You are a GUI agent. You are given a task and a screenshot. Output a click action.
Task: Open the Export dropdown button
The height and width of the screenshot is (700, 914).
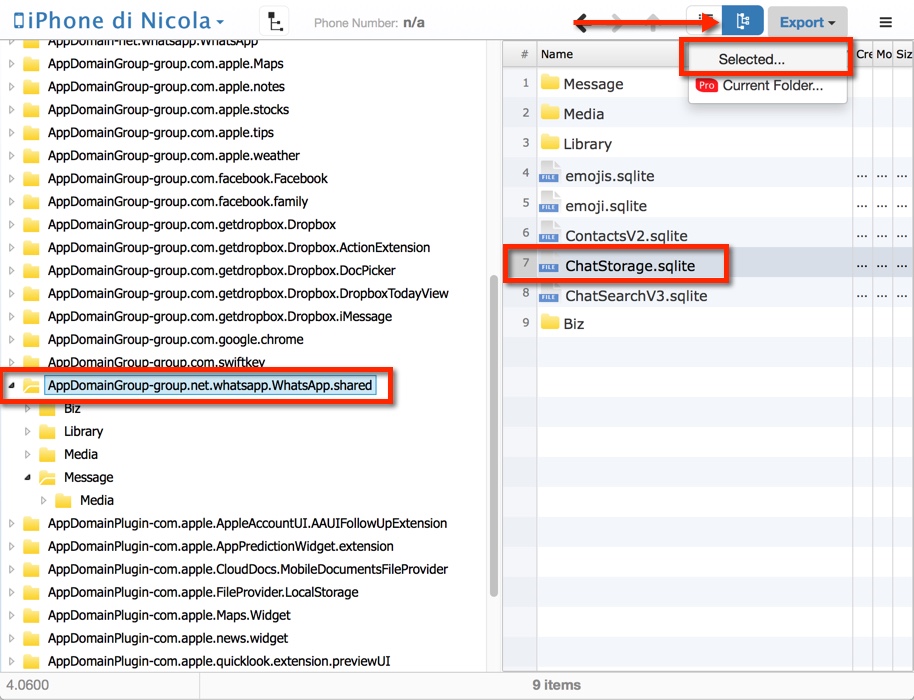click(807, 22)
